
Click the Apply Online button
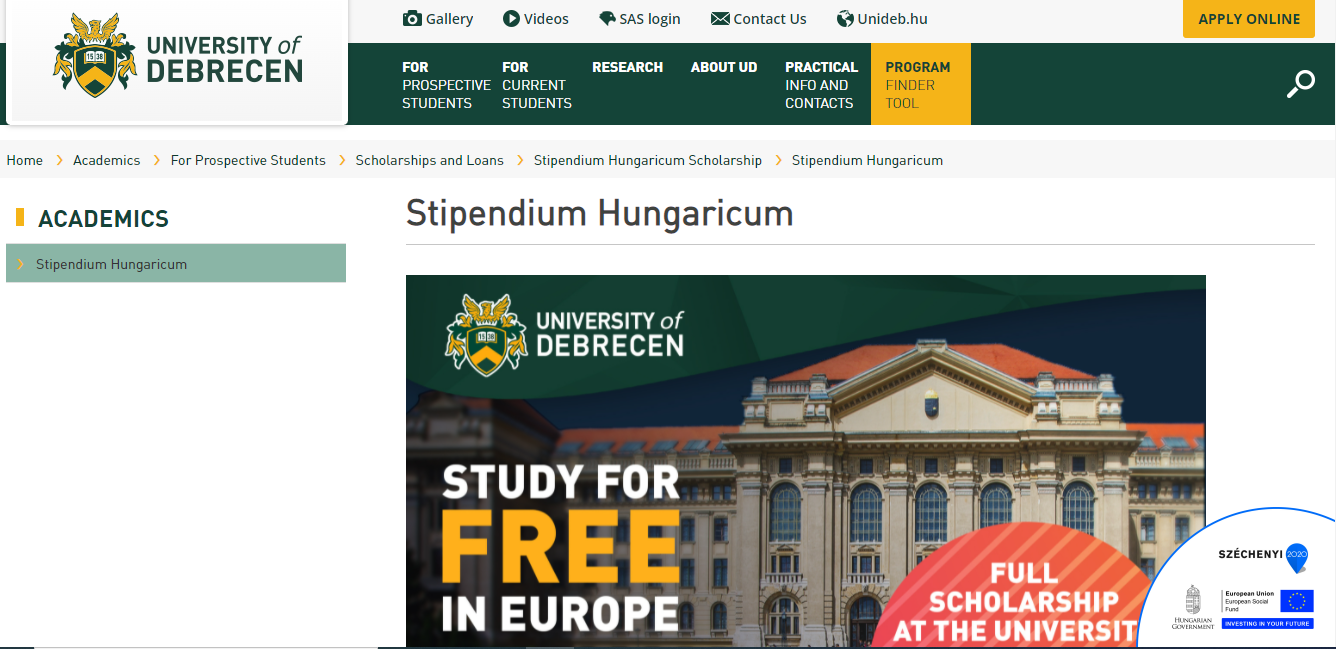[1249, 19]
